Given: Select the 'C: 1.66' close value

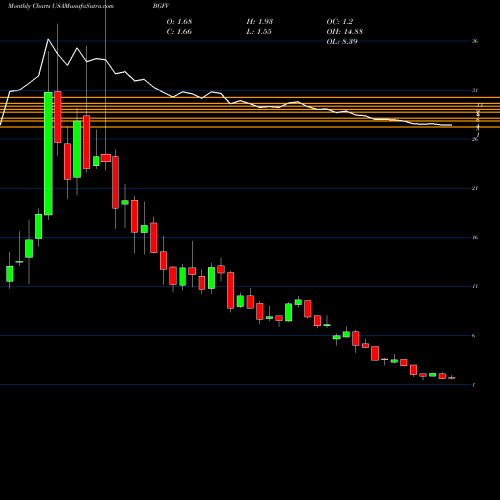Looking at the screenshot, I should (x=179, y=32).
